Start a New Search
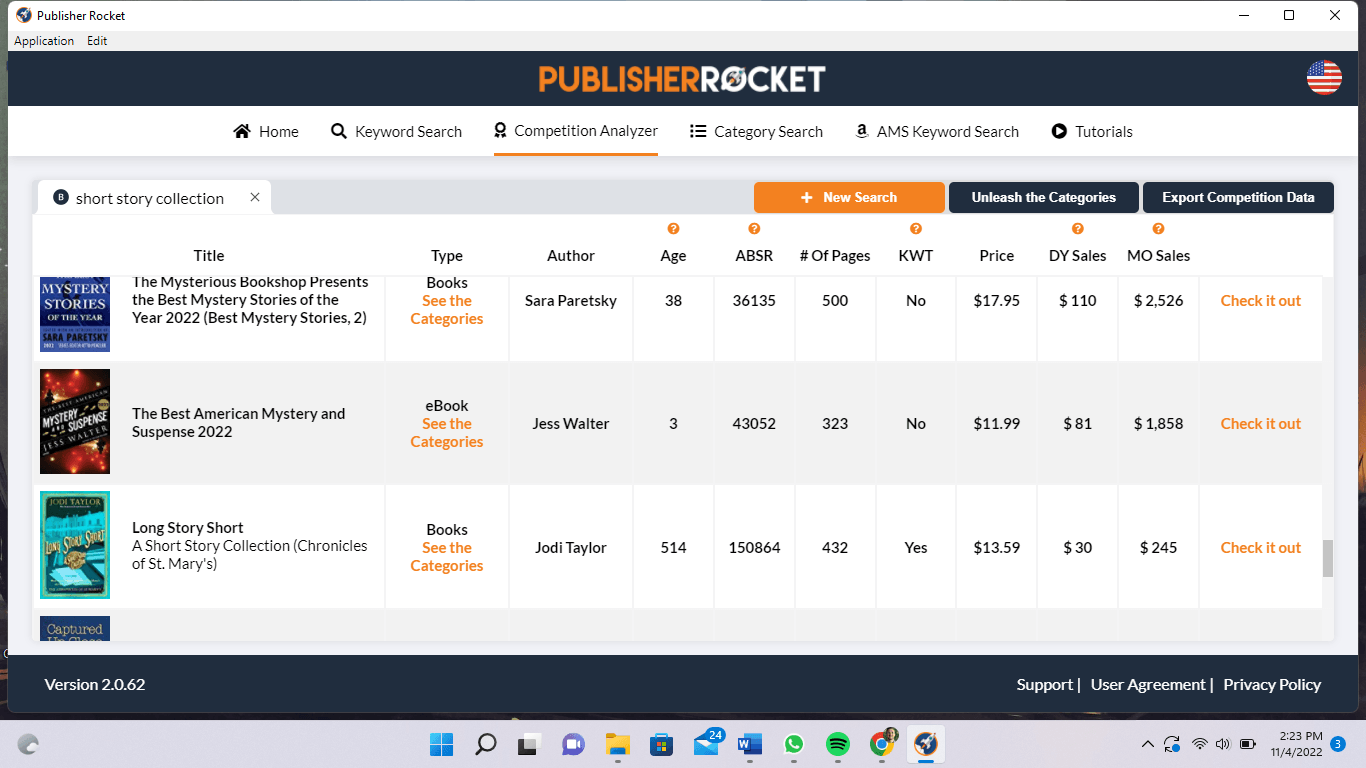Viewport: 1366px width, 768px height. point(849,197)
